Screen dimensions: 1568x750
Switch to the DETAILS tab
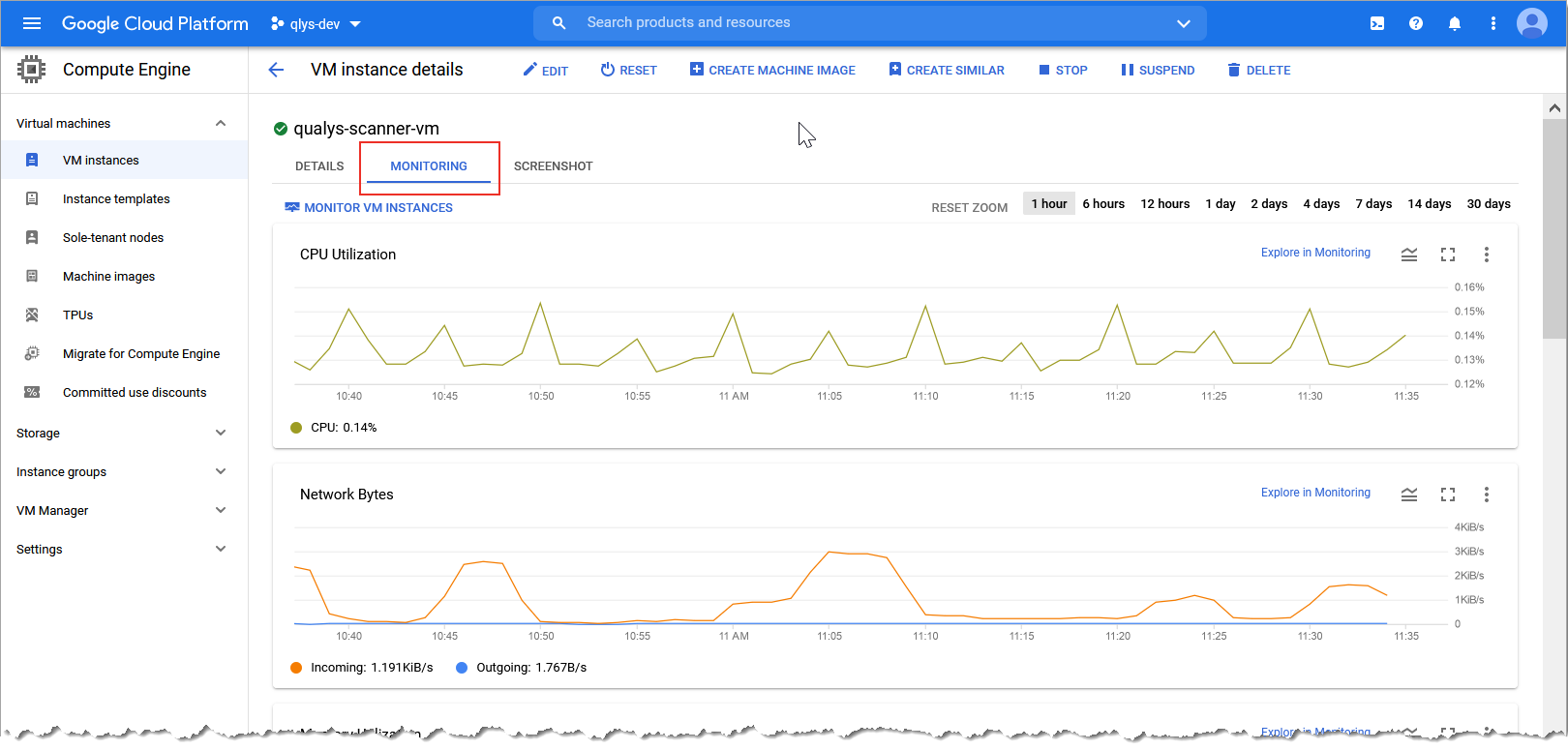(x=319, y=166)
